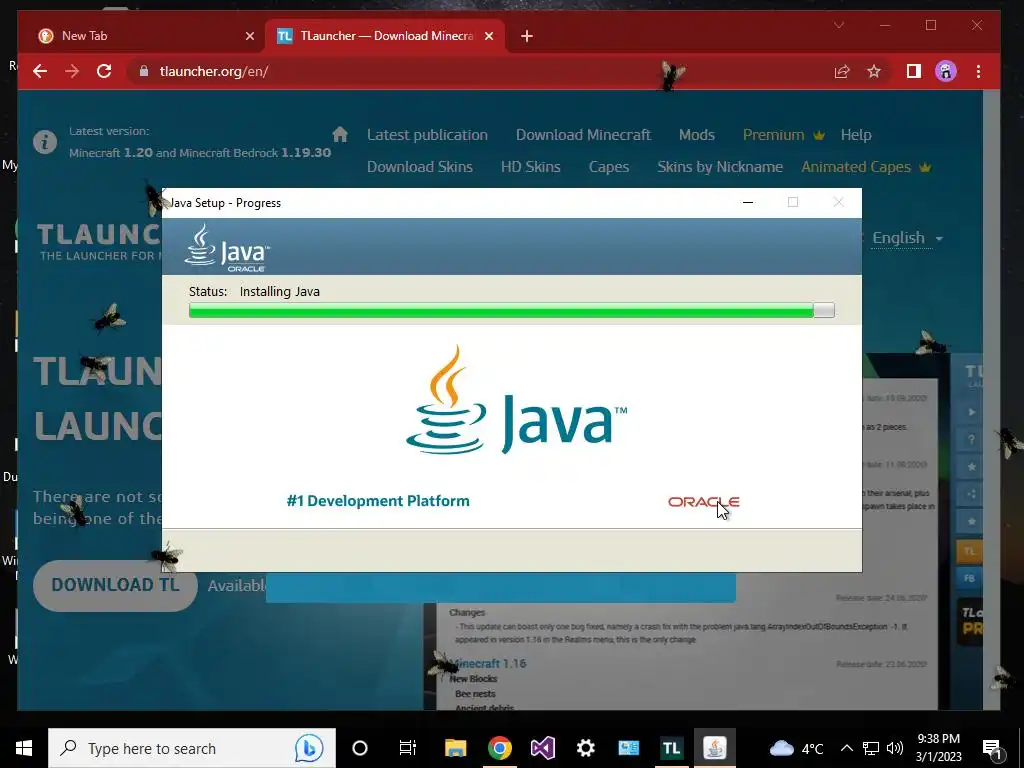Open Capes link
The width and height of the screenshot is (1024, 768).
pos(609,167)
